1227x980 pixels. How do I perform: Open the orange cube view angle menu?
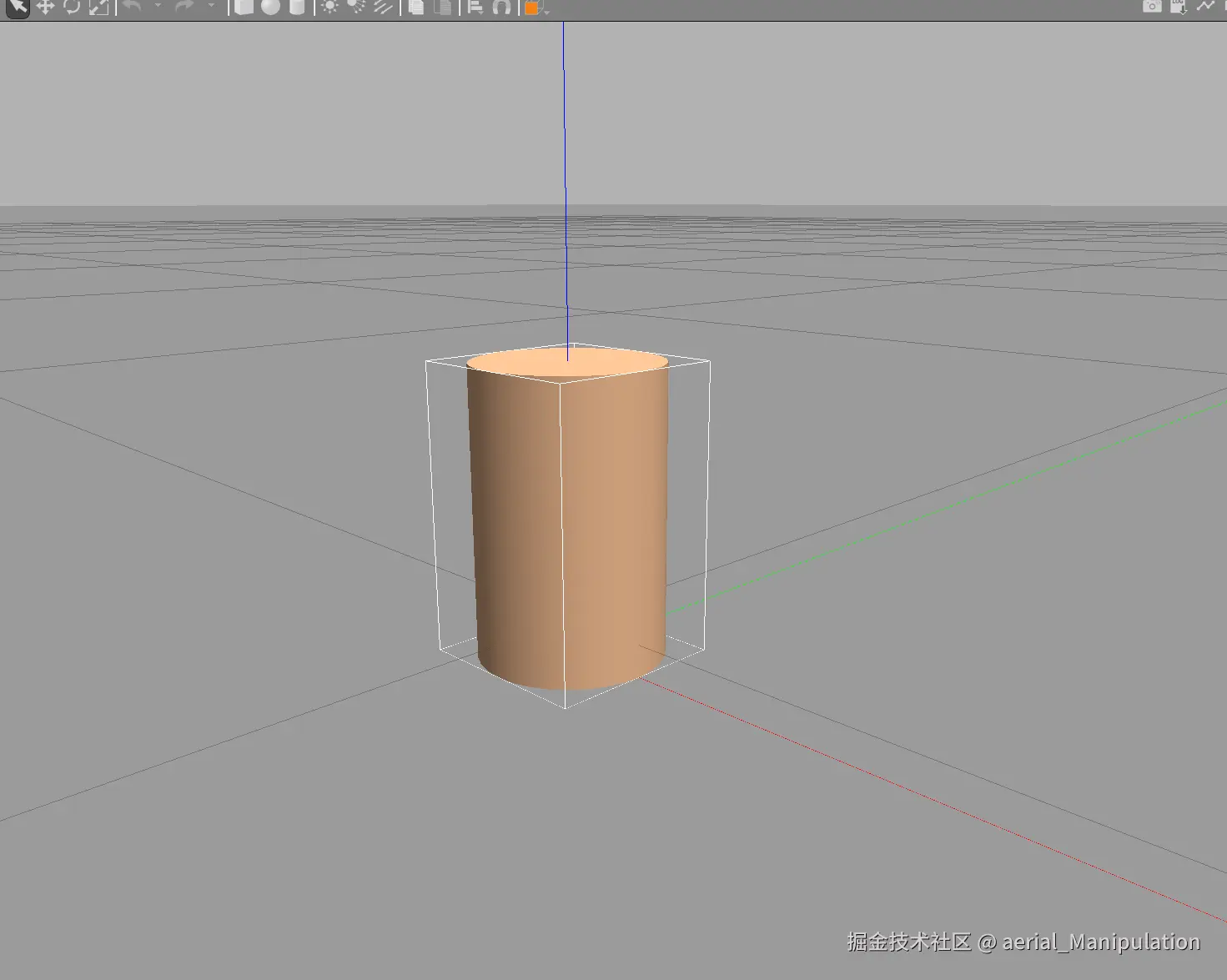pyautogui.click(x=536, y=8)
